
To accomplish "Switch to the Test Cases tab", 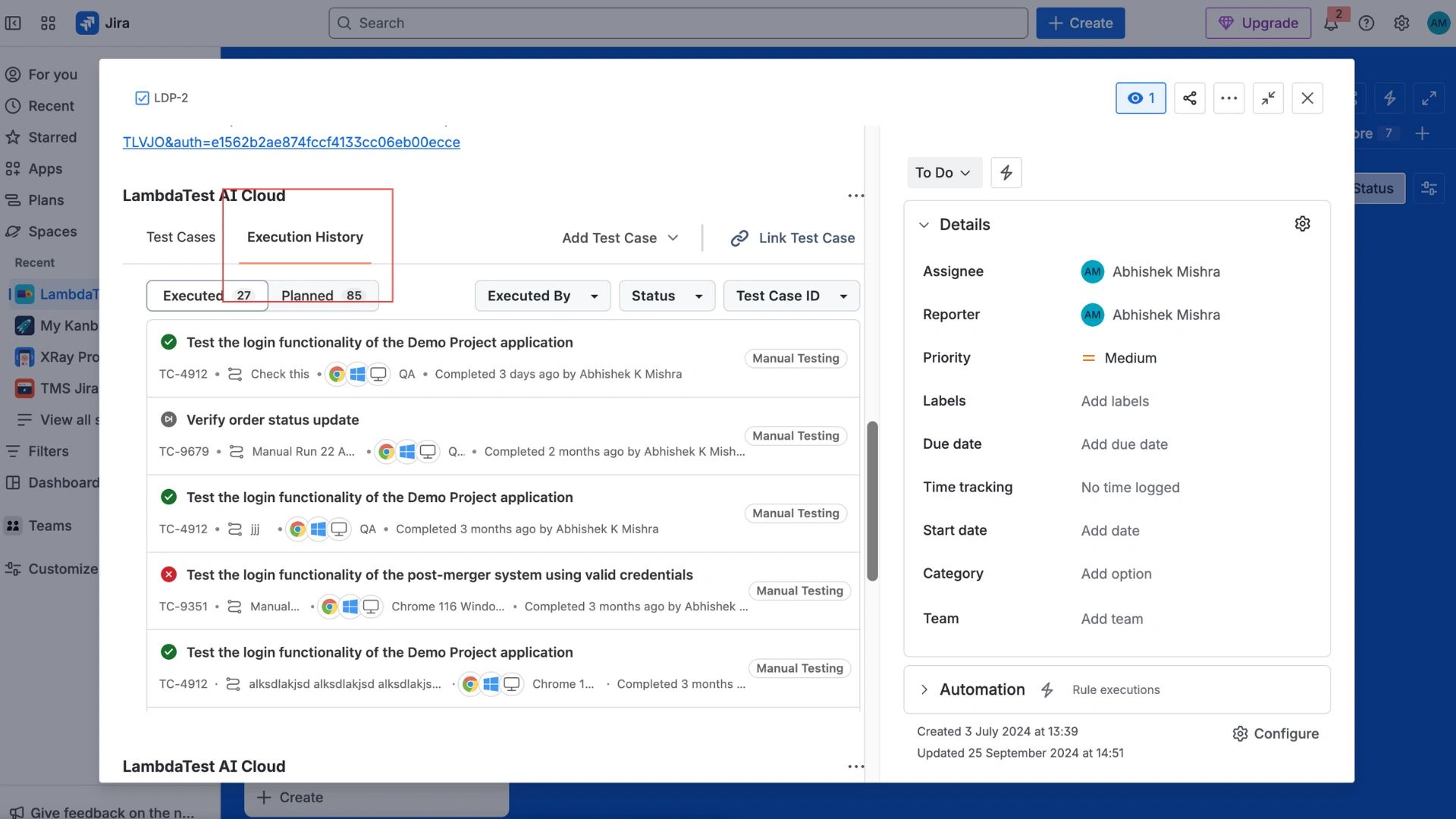I will [x=180, y=237].
